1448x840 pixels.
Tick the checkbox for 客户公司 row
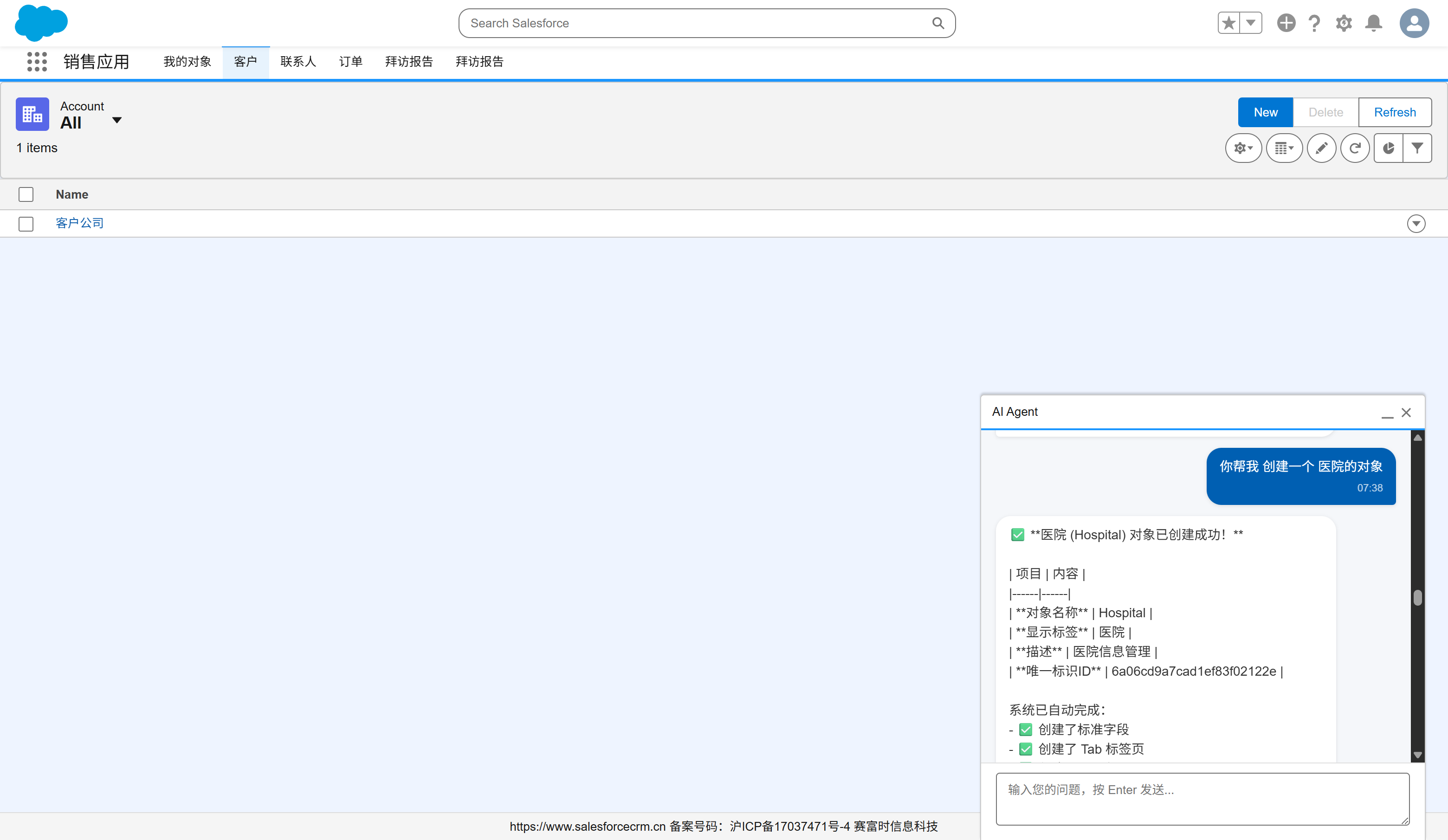[x=26, y=224]
